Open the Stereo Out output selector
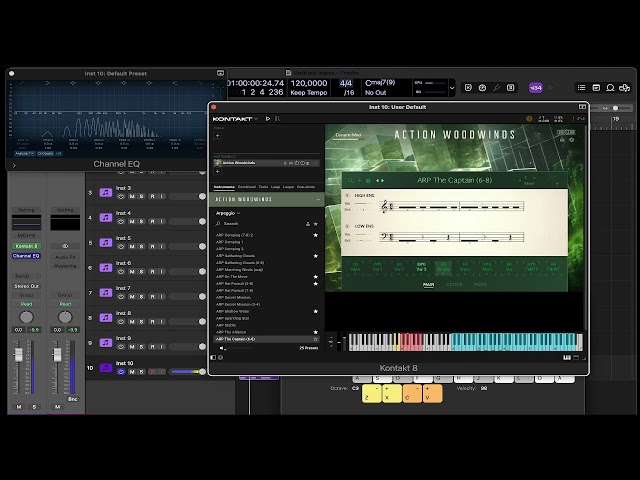 point(26,286)
